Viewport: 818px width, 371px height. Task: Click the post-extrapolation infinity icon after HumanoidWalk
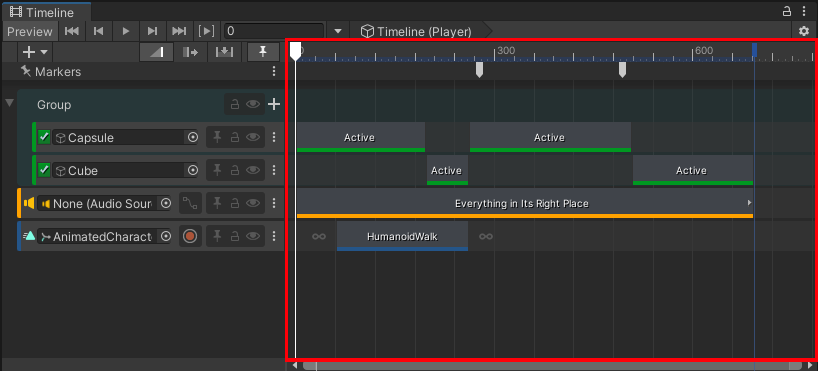pyautogui.click(x=486, y=236)
